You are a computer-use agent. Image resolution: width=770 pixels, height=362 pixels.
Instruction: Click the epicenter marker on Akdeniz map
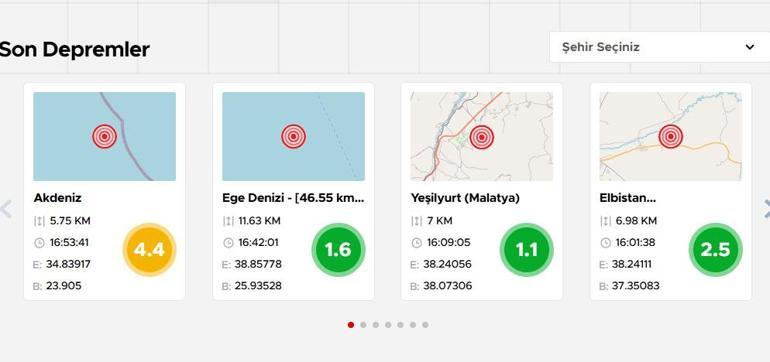point(105,137)
